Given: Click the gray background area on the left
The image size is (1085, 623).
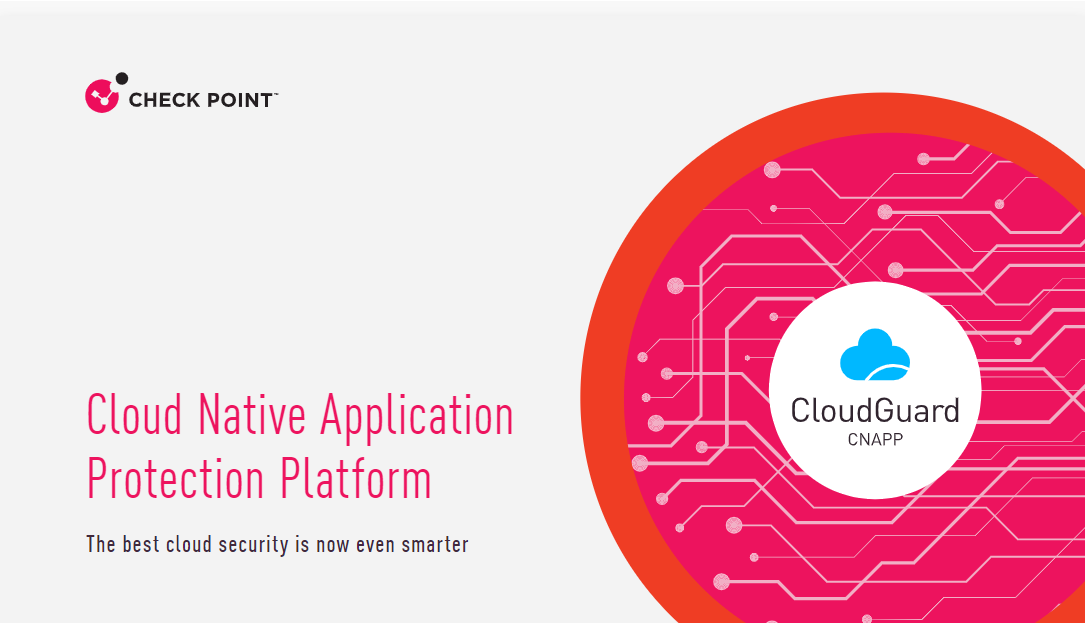Looking at the screenshot, I should click(300, 250).
